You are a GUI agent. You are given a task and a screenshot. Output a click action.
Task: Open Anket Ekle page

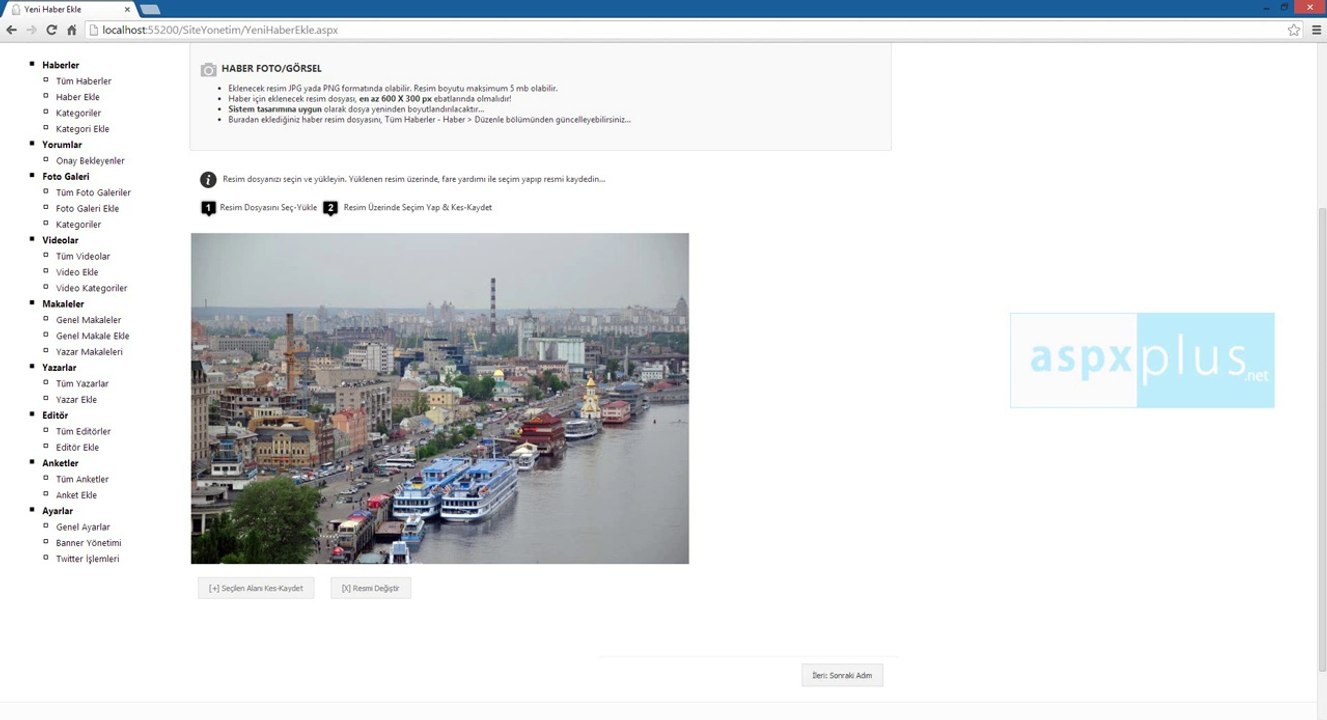(x=76, y=495)
